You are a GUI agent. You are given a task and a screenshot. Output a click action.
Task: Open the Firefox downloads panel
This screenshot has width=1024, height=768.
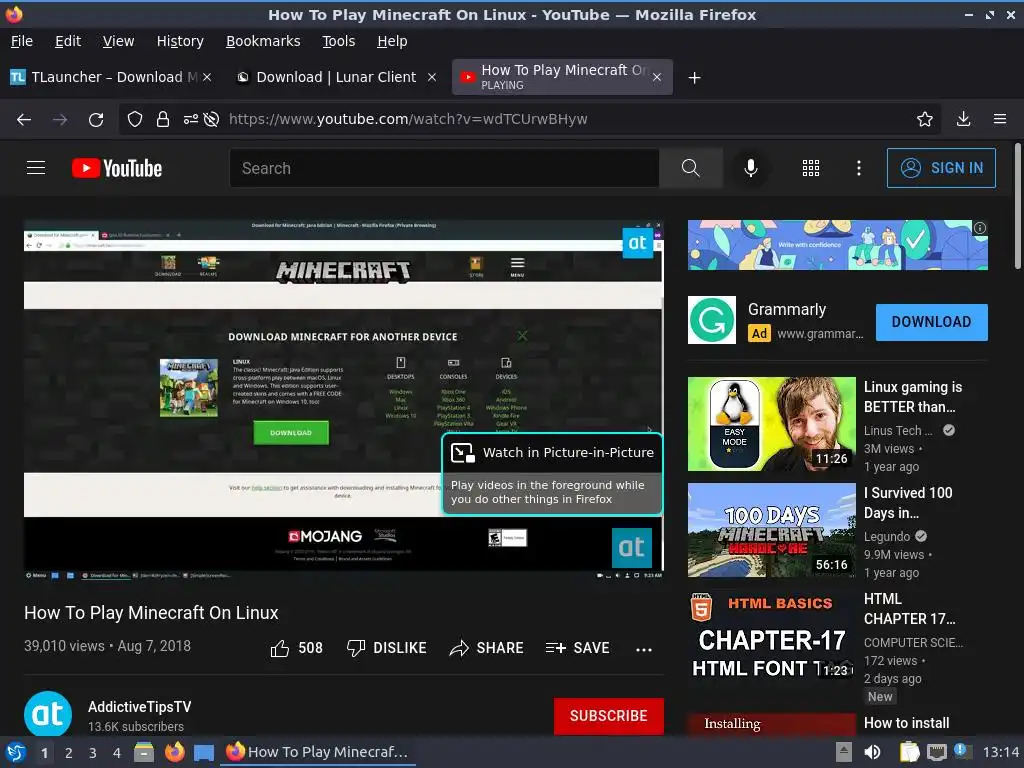[963, 120]
